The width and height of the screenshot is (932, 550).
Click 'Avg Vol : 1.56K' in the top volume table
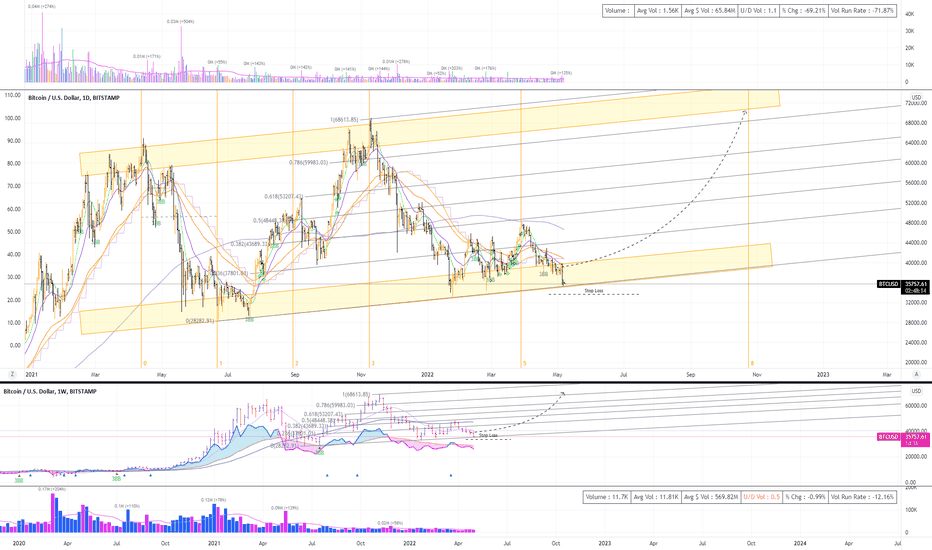click(657, 11)
